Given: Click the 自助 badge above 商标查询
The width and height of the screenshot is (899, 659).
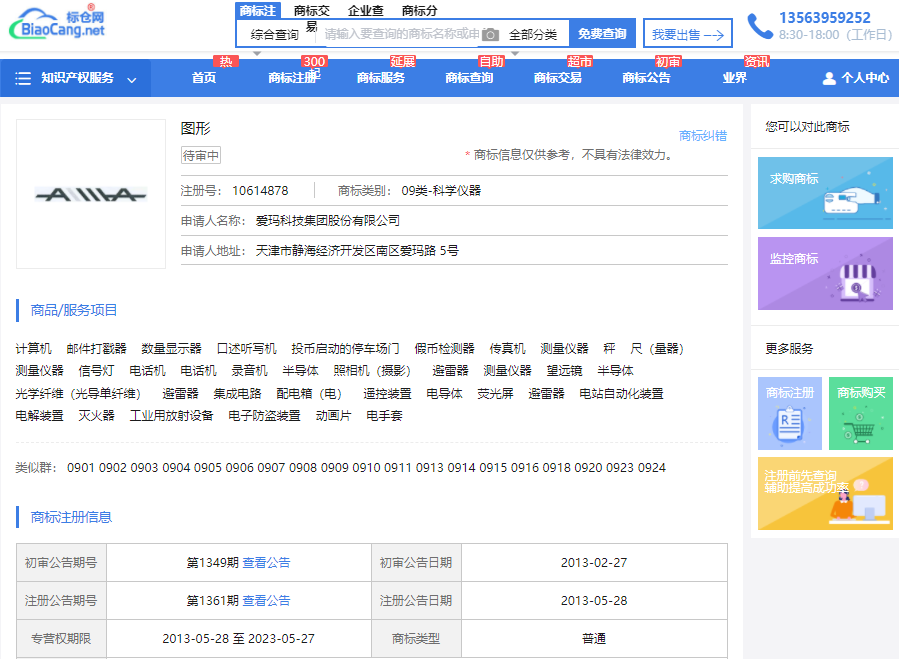Looking at the screenshot, I should coord(491,61).
